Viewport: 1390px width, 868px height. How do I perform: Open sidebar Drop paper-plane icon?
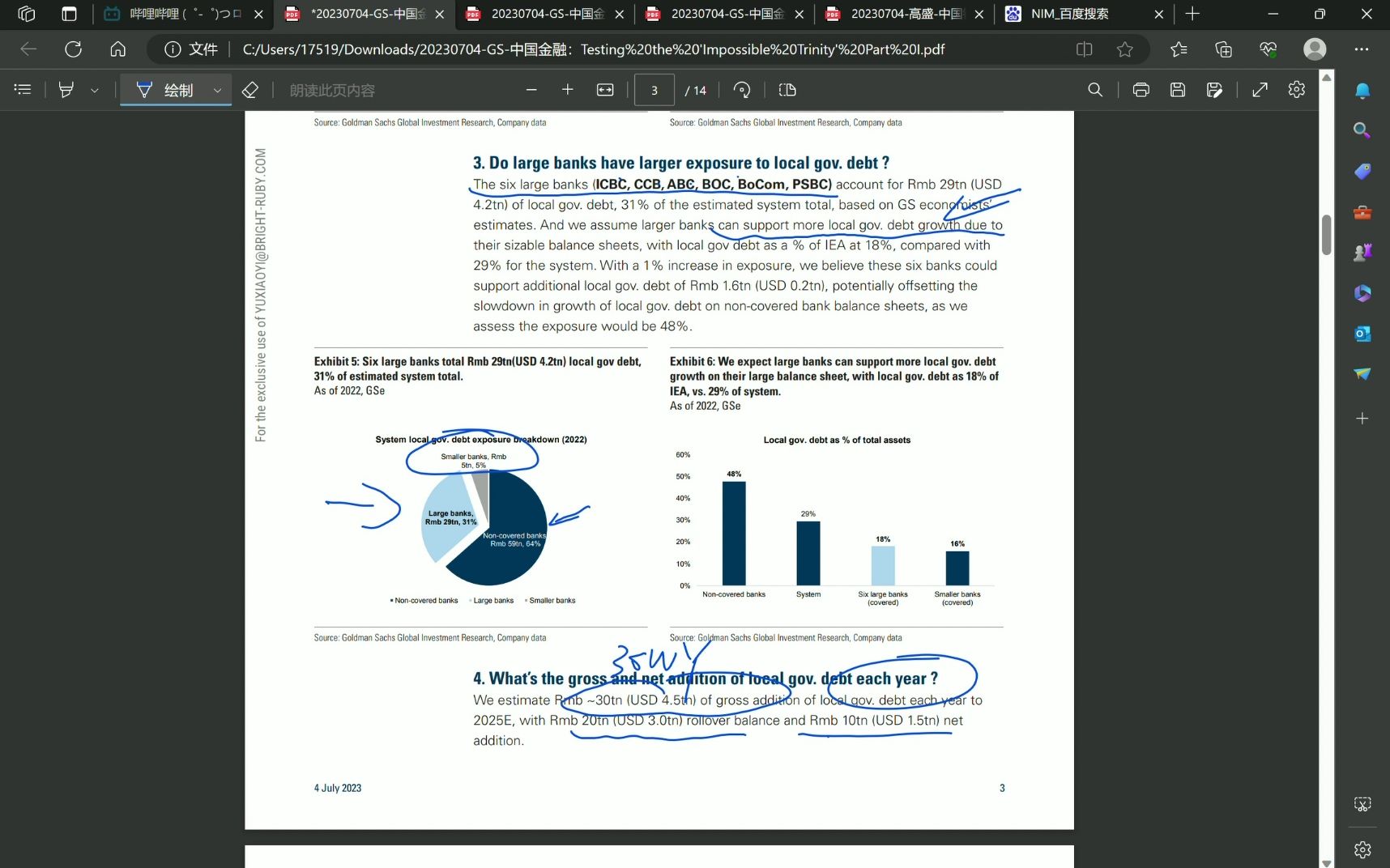(x=1362, y=373)
